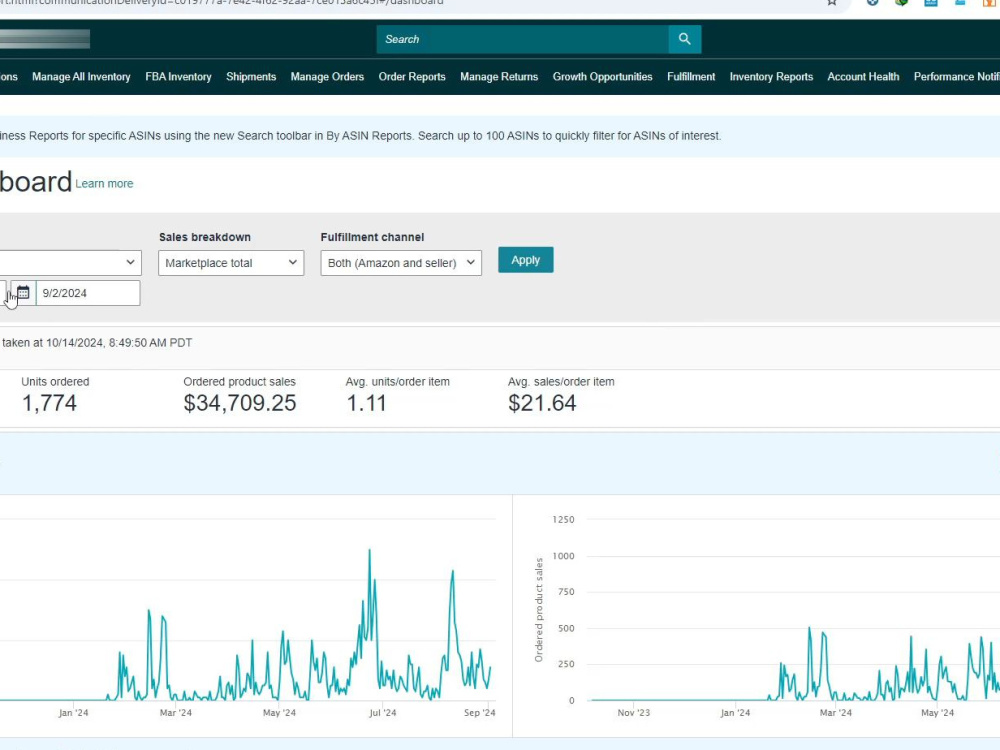Open Growth Opportunities menu item

(602, 77)
